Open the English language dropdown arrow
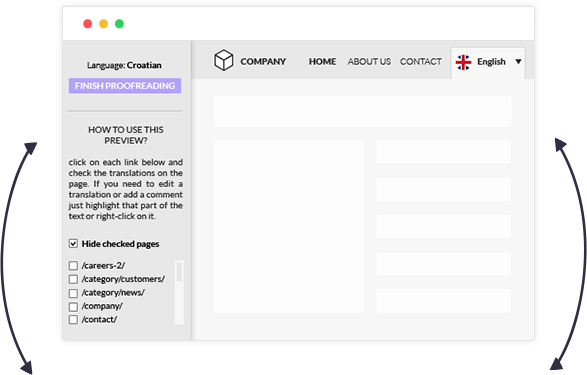This screenshot has height=375, width=587. click(x=518, y=61)
